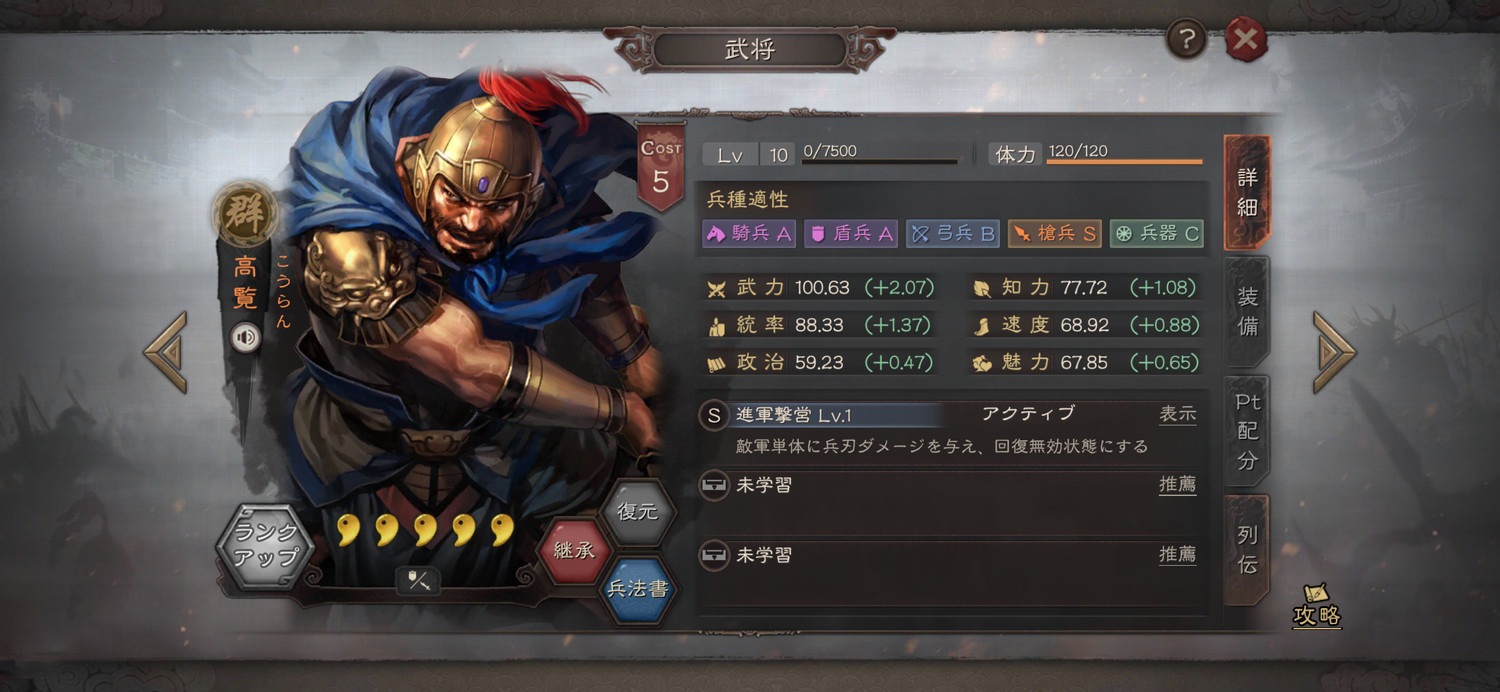The image size is (1500, 692).
Task: Play general's voice with speaker icon
Action: [245, 338]
